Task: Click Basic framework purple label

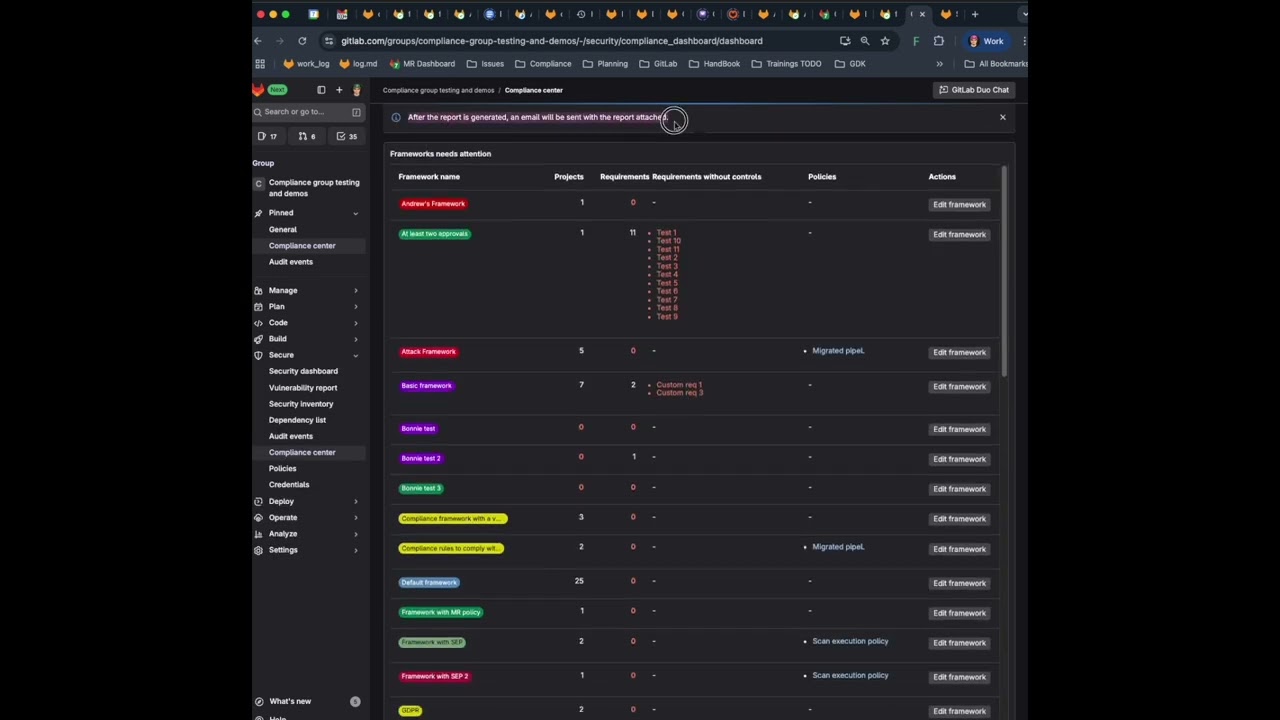Action: click(427, 386)
